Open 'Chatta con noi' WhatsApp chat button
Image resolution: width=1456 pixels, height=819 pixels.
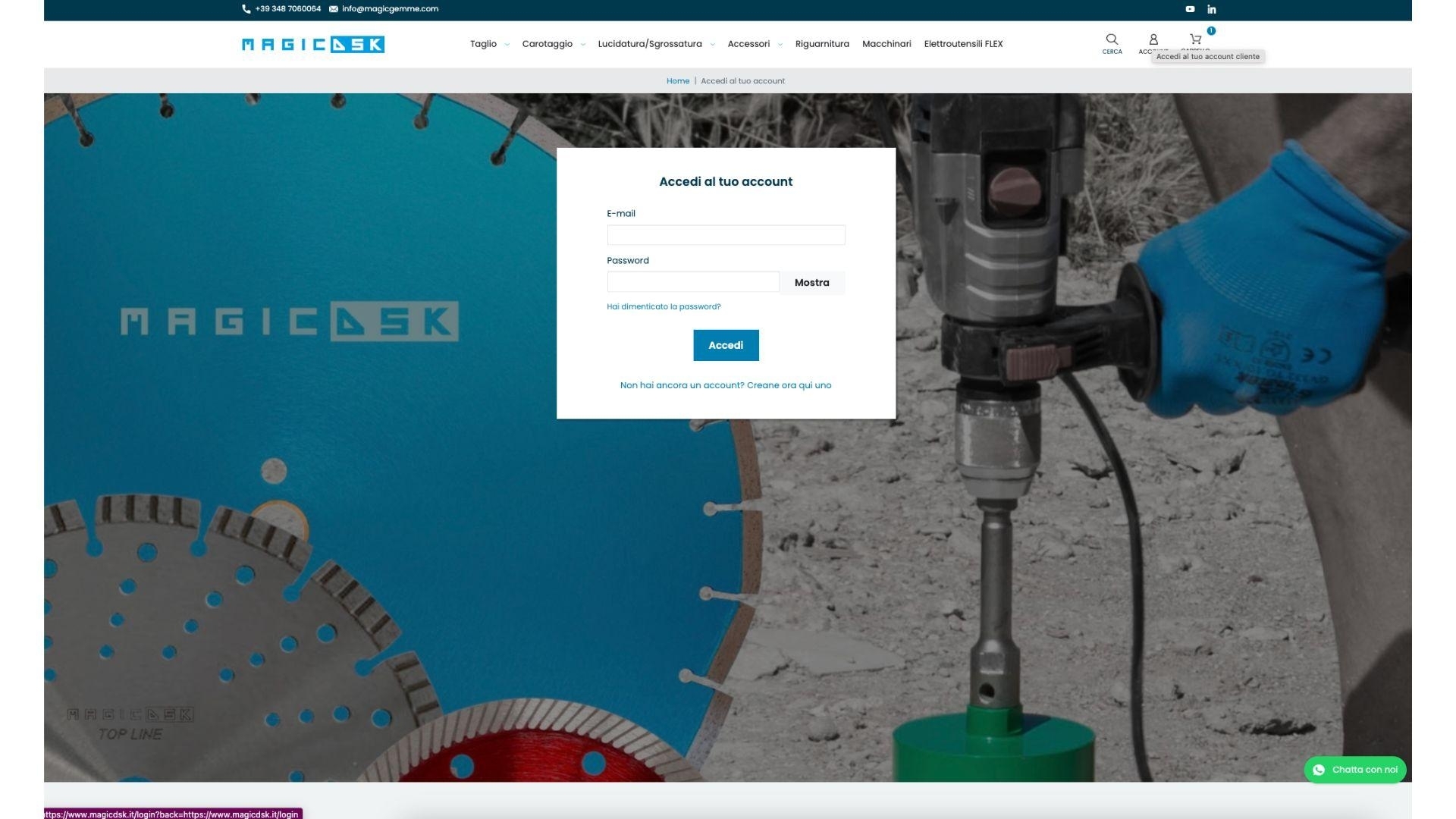click(1355, 770)
